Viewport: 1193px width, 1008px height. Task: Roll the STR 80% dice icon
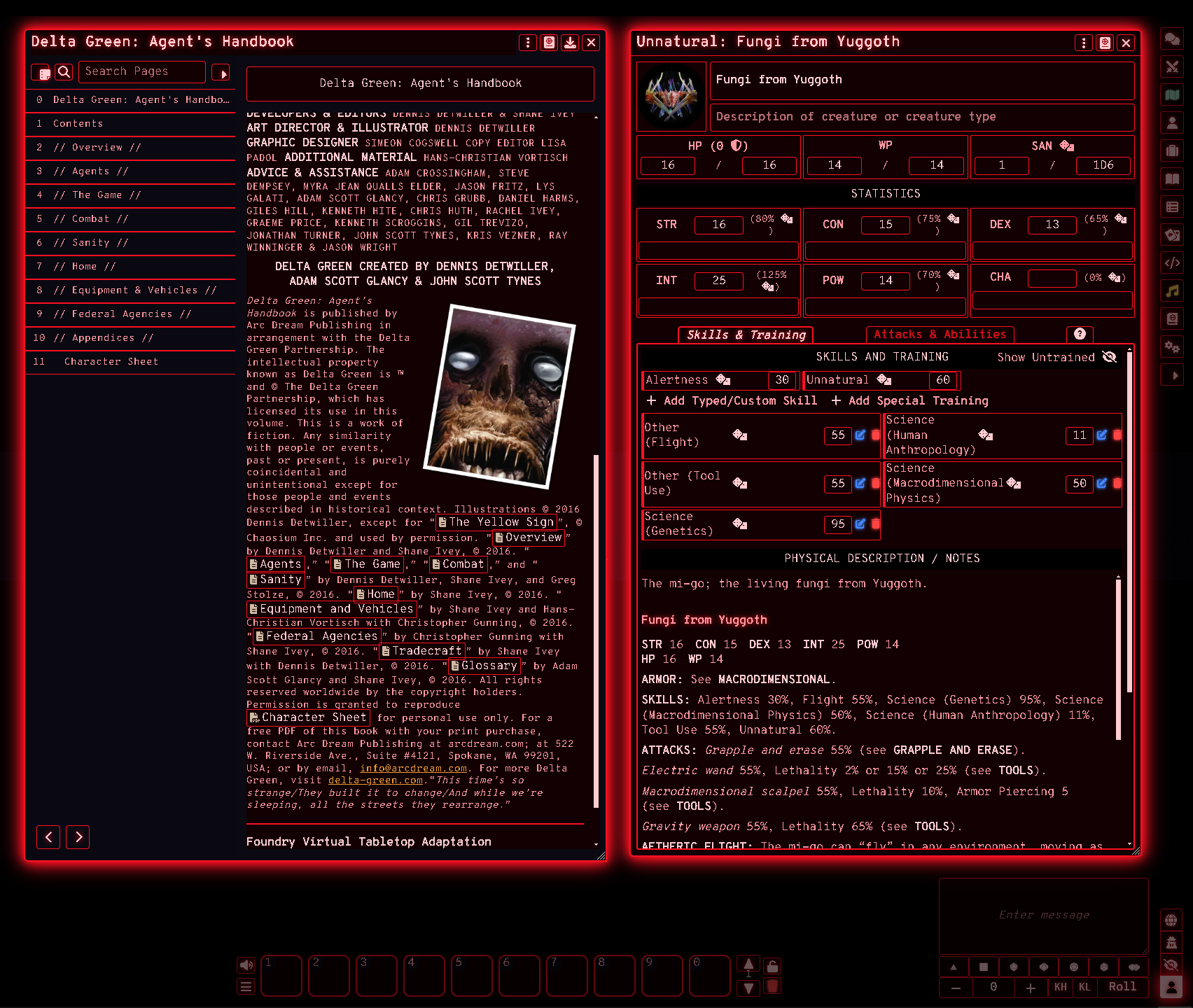787,218
